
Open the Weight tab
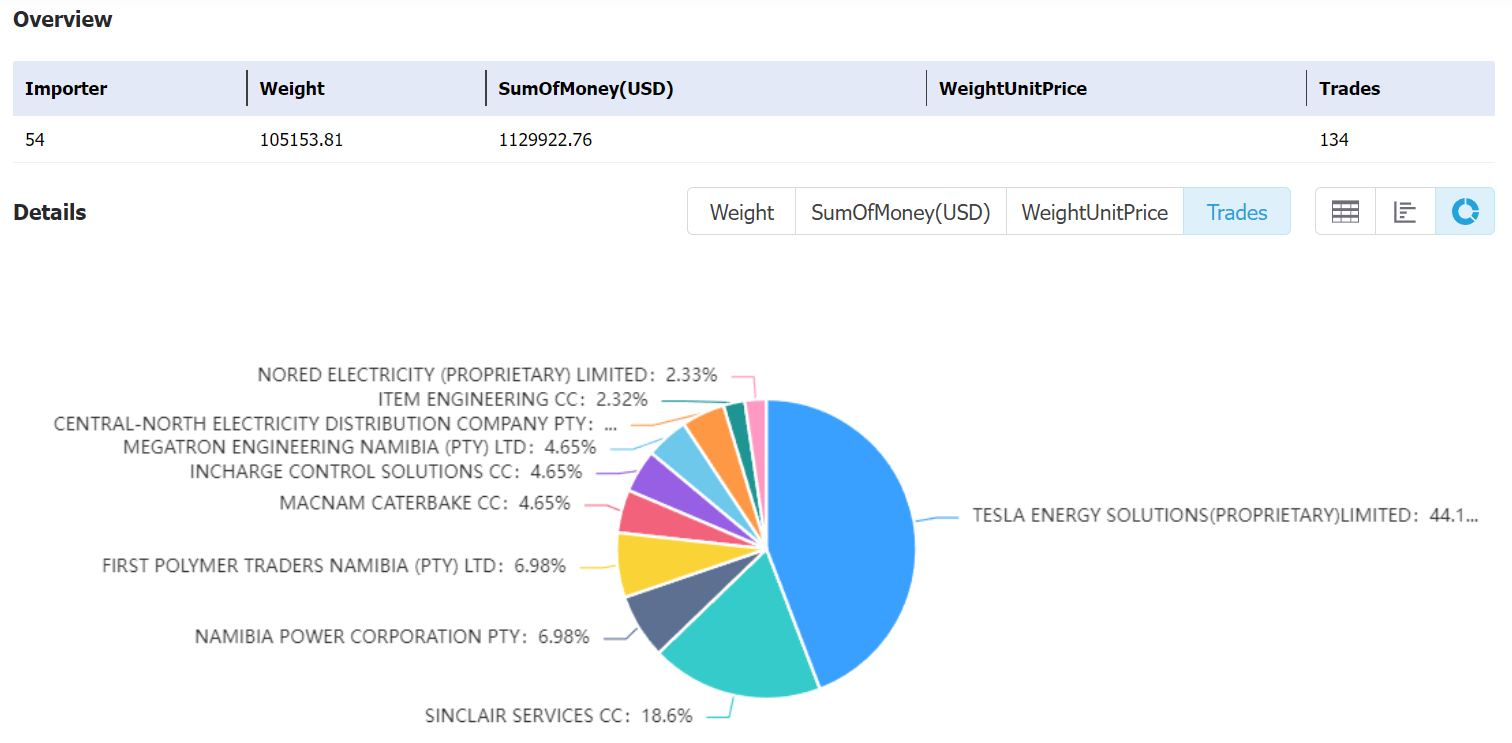(742, 212)
